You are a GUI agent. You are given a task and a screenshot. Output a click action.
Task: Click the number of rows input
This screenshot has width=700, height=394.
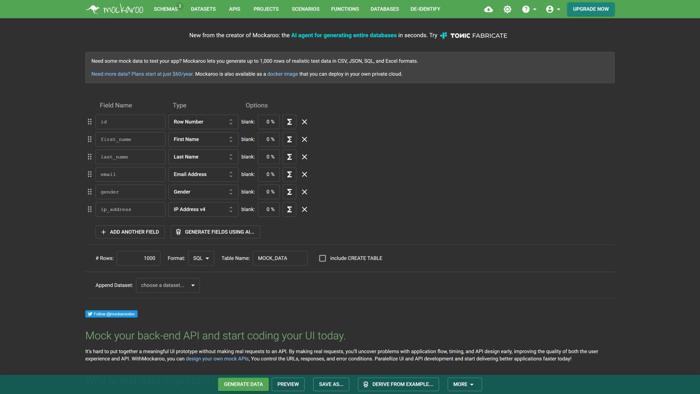138,258
